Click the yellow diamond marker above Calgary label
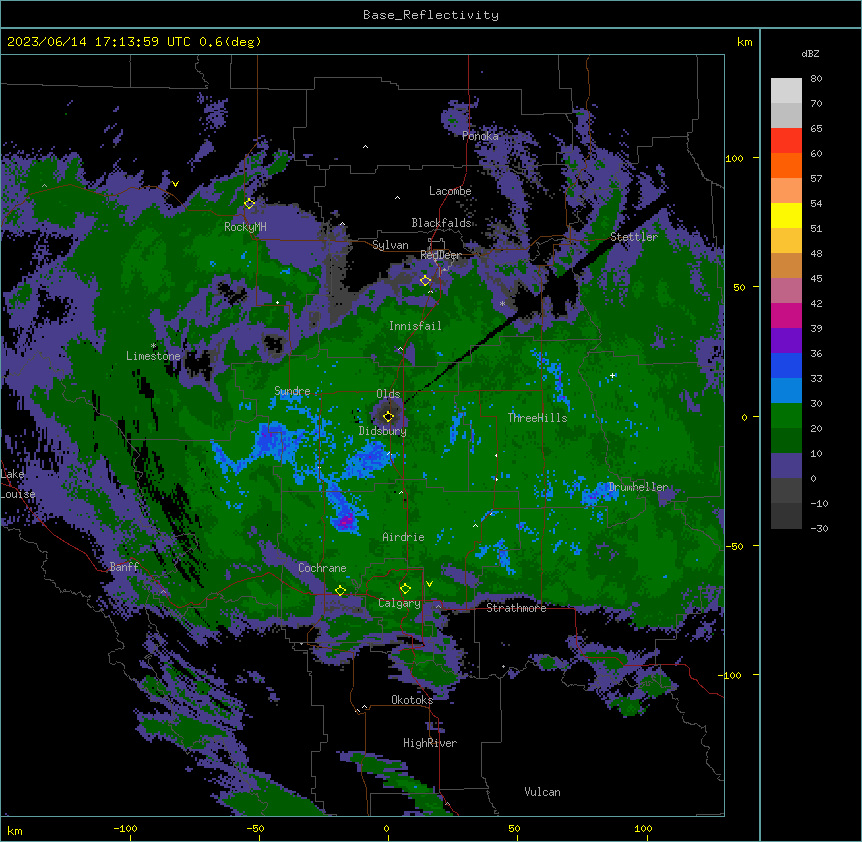Screen dimensions: 862x842 tap(405, 589)
